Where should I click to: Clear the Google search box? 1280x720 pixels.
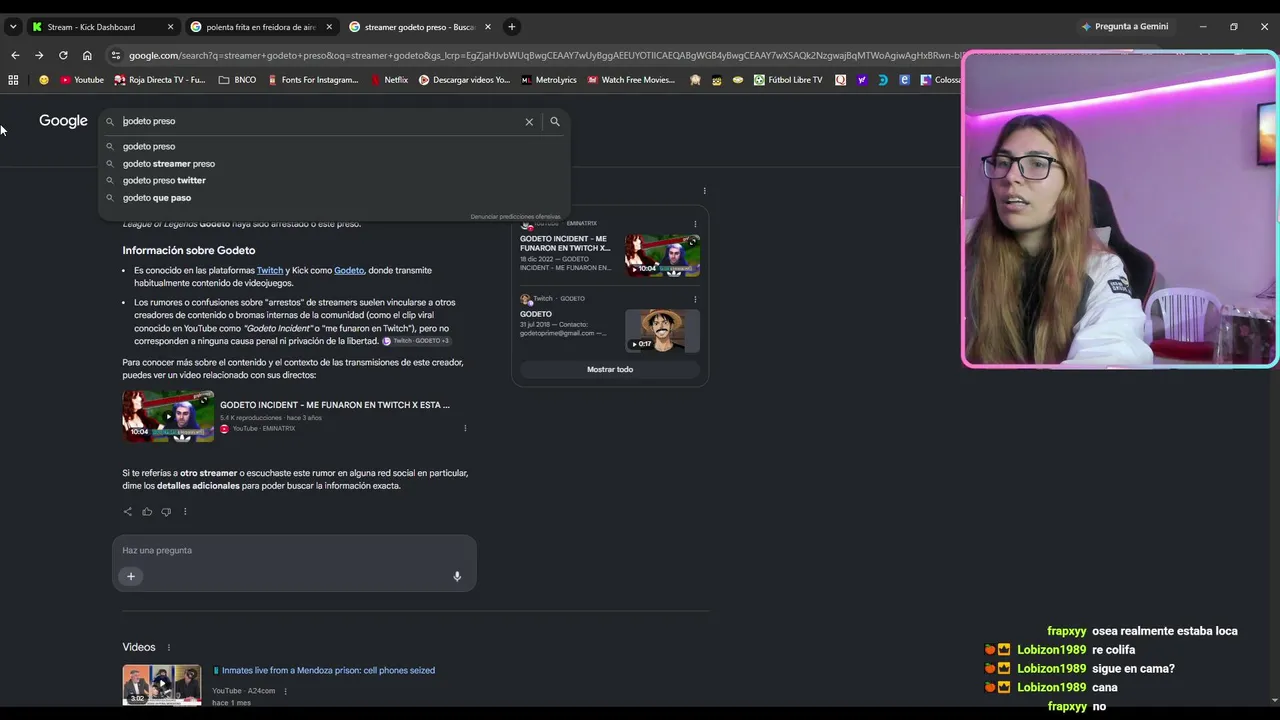(x=529, y=122)
